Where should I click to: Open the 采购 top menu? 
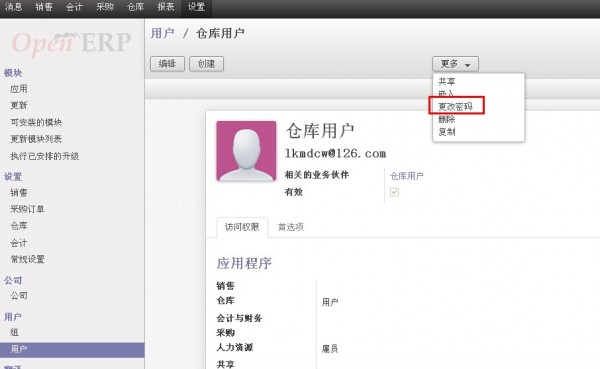coord(104,7)
